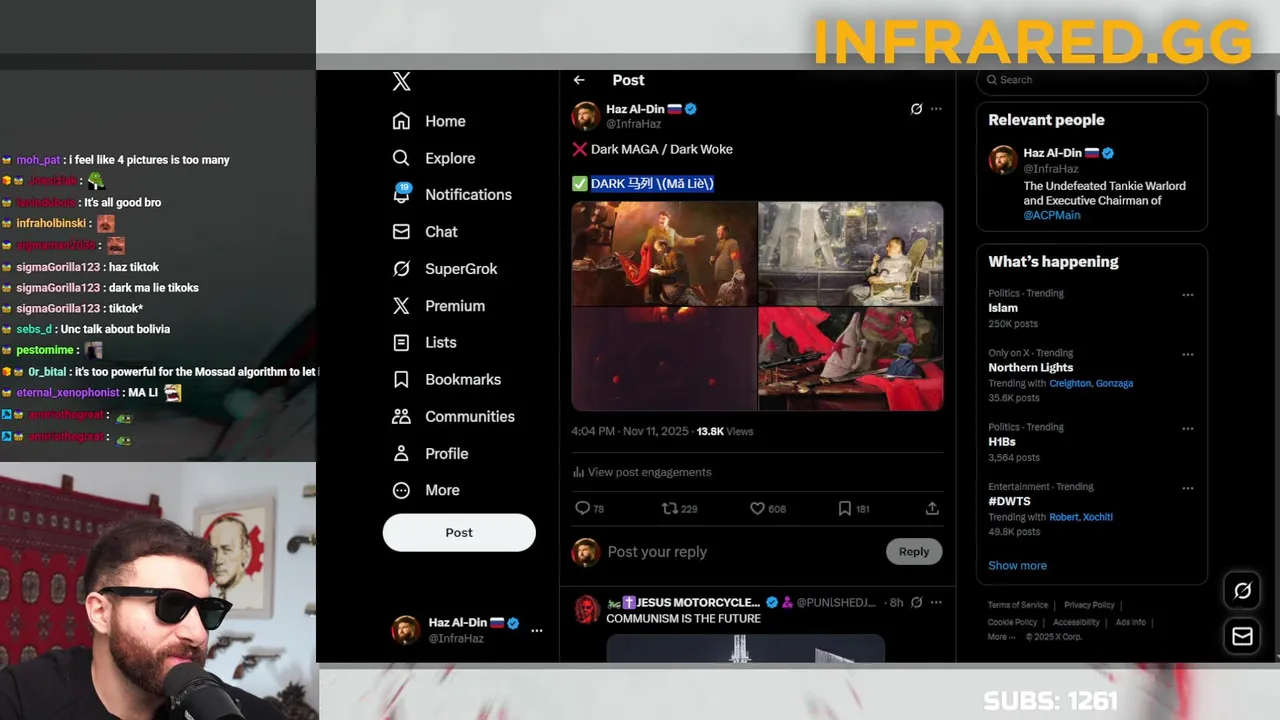
Task: Open account menu dots beside @InfraHaz
Action: (x=537, y=630)
